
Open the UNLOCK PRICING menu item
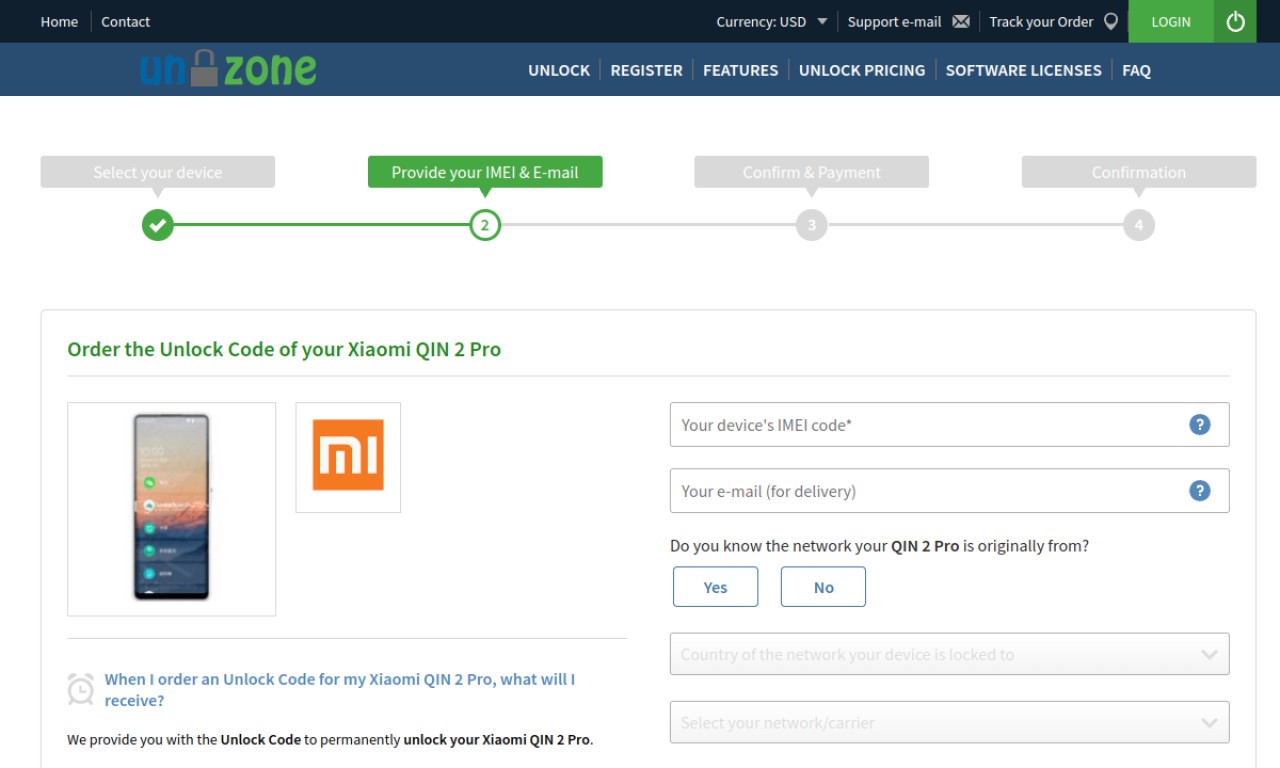[862, 70]
